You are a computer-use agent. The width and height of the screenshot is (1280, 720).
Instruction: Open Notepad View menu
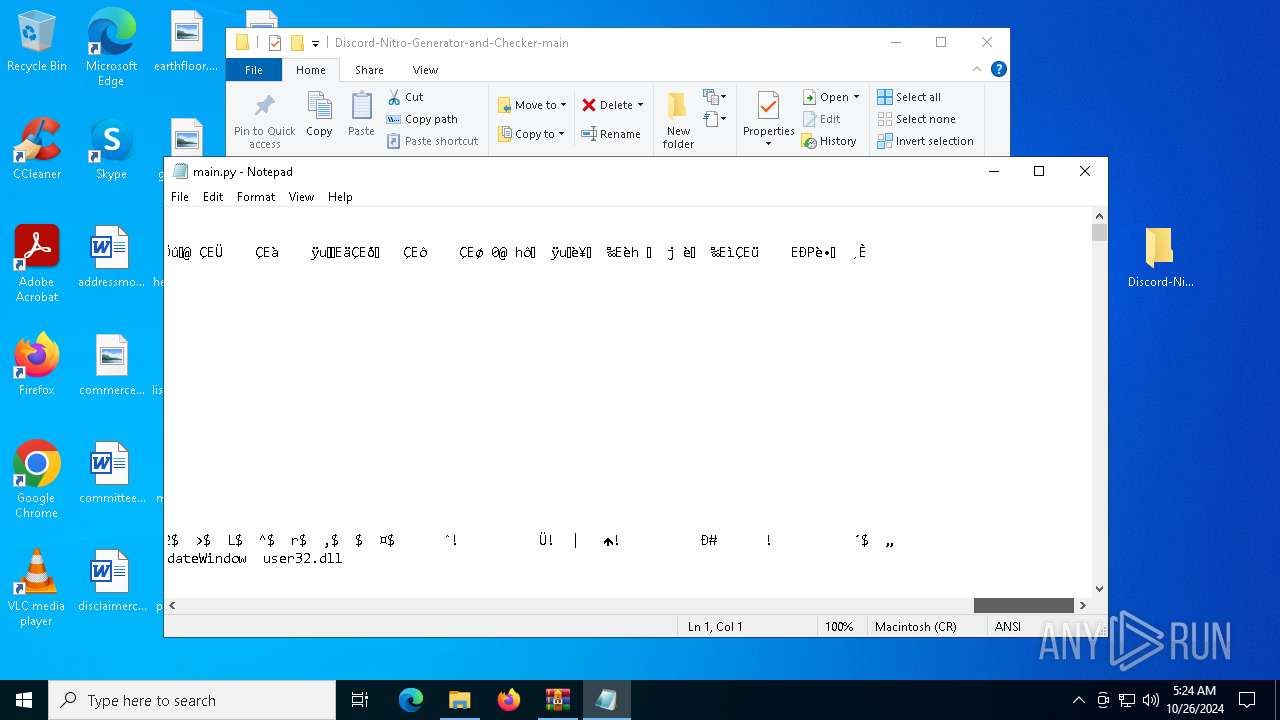[x=302, y=197]
